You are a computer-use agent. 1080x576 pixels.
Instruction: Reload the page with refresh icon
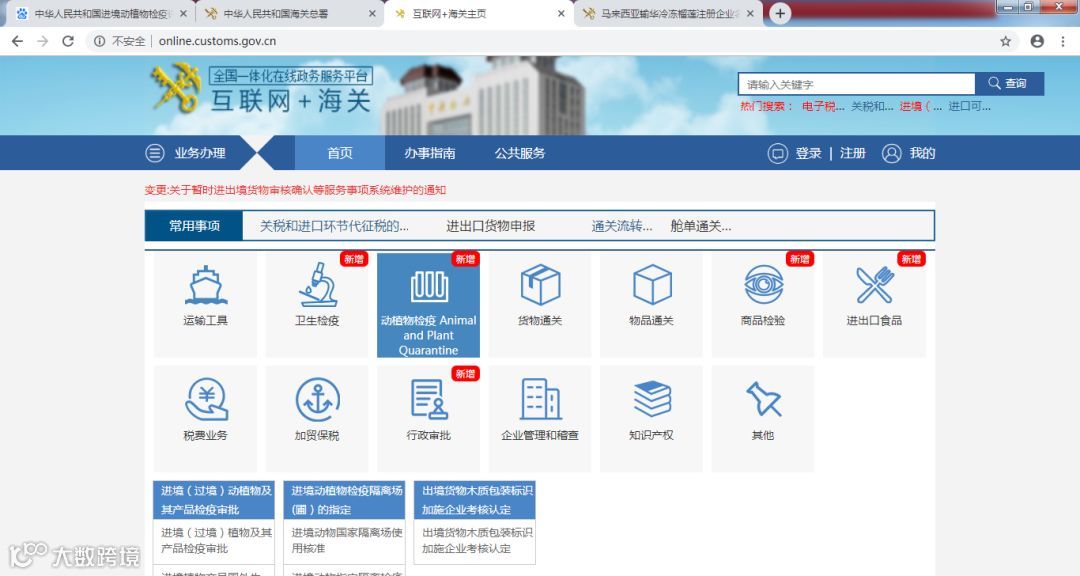tap(68, 41)
